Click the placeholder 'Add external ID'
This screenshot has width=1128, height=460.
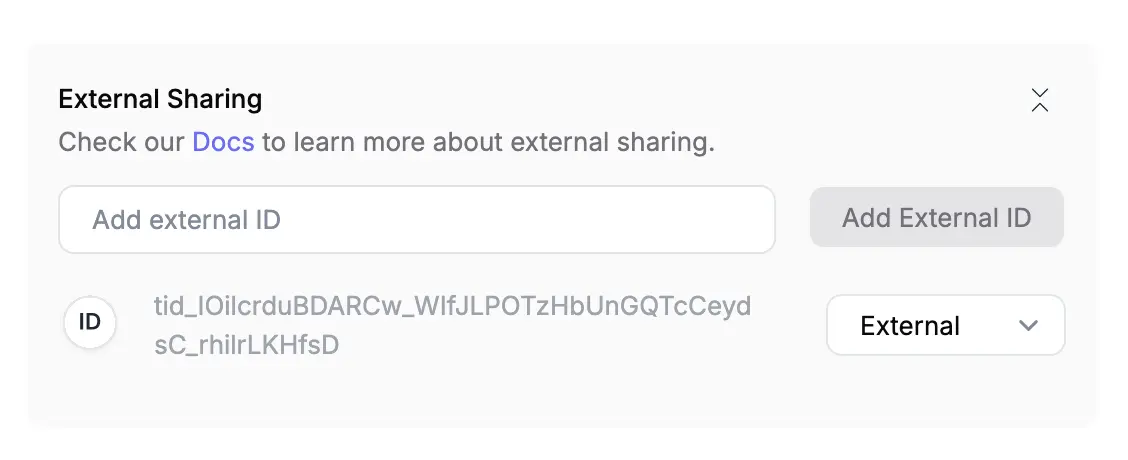(x=186, y=220)
